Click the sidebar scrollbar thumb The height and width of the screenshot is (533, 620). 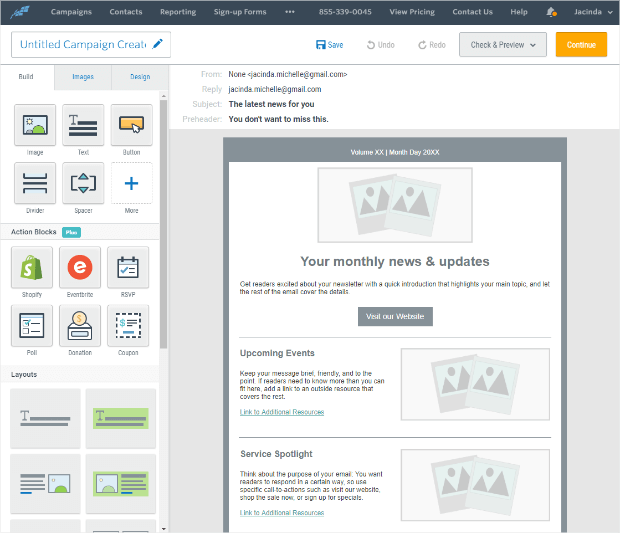163,224
